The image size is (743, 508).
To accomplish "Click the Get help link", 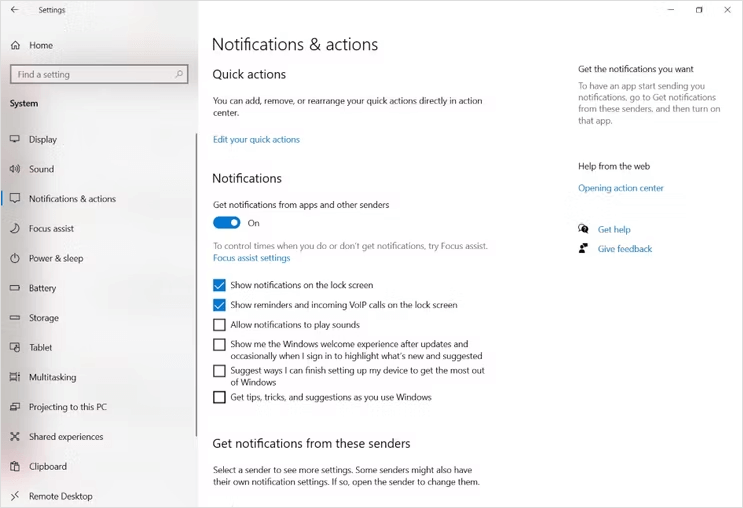I will point(614,229).
